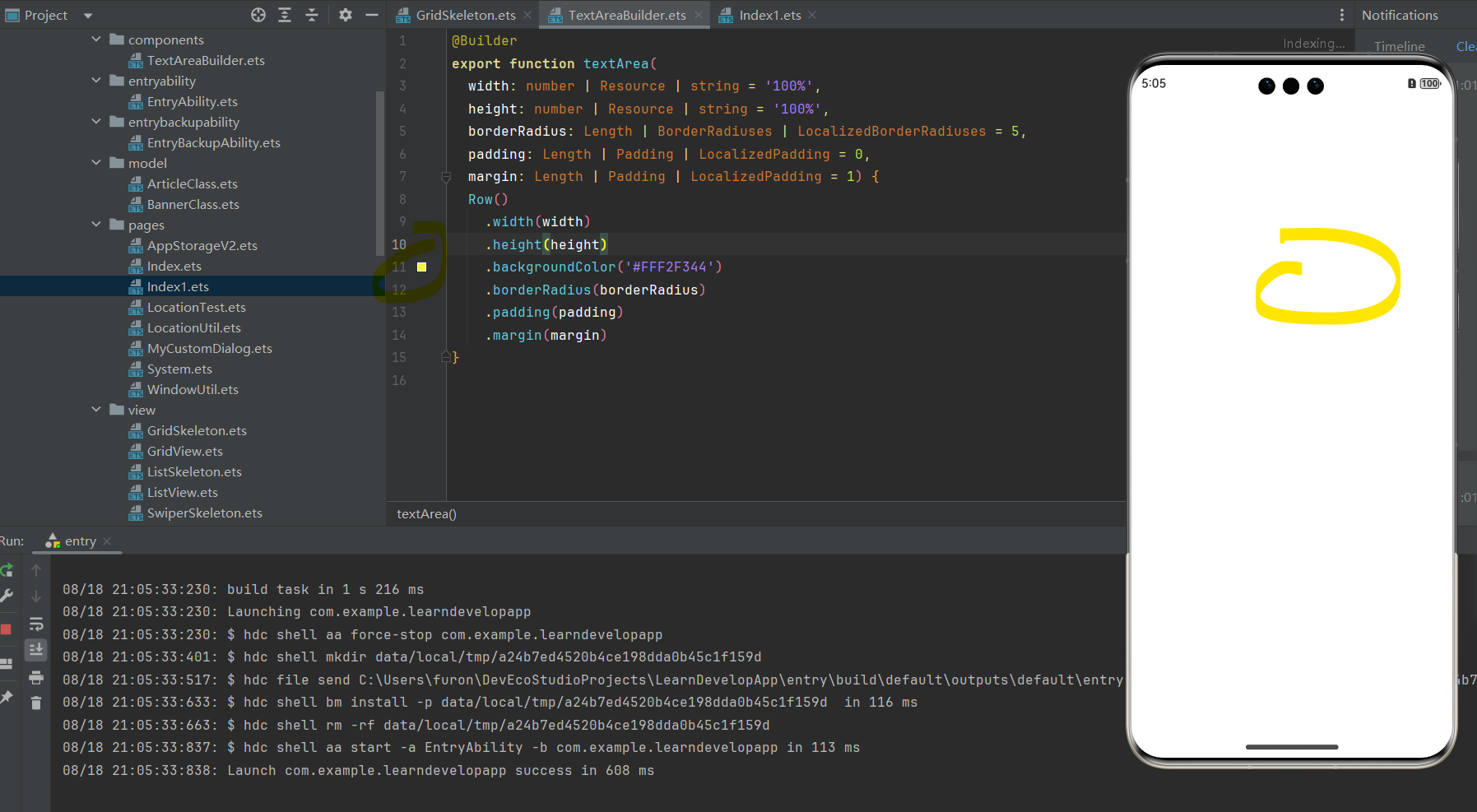This screenshot has height=812, width=1477.
Task: Open ListSkeleton.ets in project tree
Action: (194, 471)
